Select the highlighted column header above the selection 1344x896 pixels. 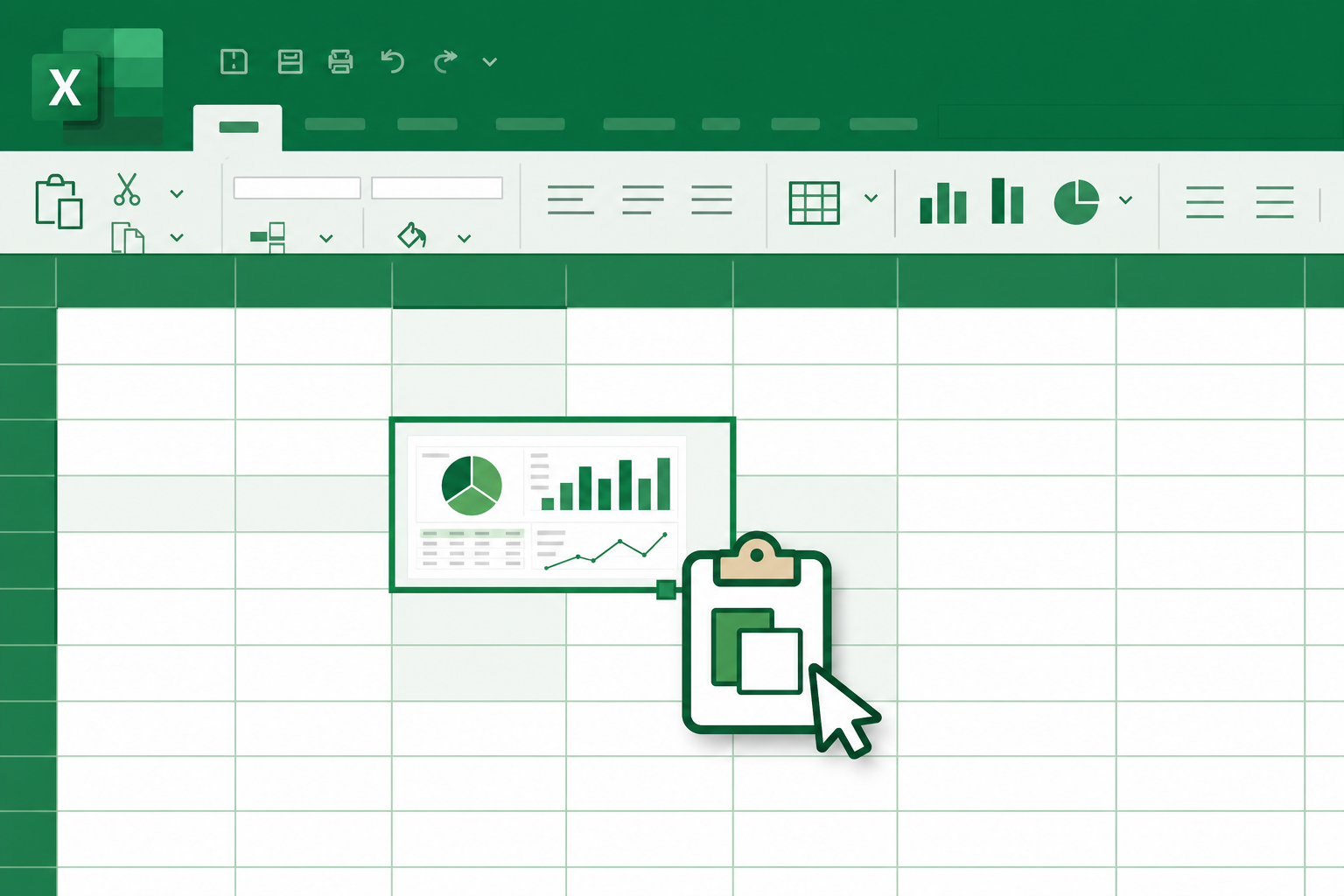[x=479, y=283]
